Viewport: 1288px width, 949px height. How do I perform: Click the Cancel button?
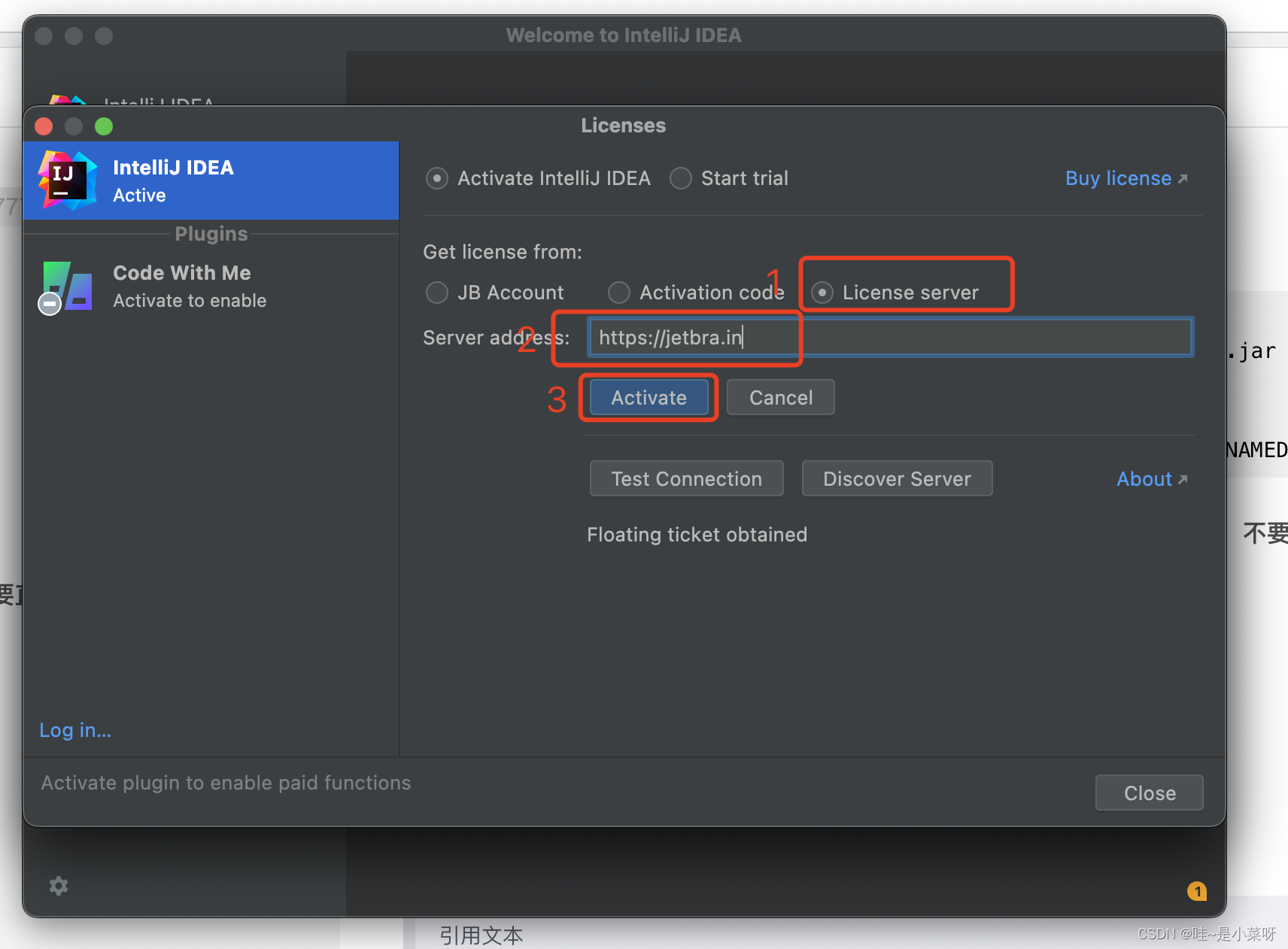click(781, 397)
